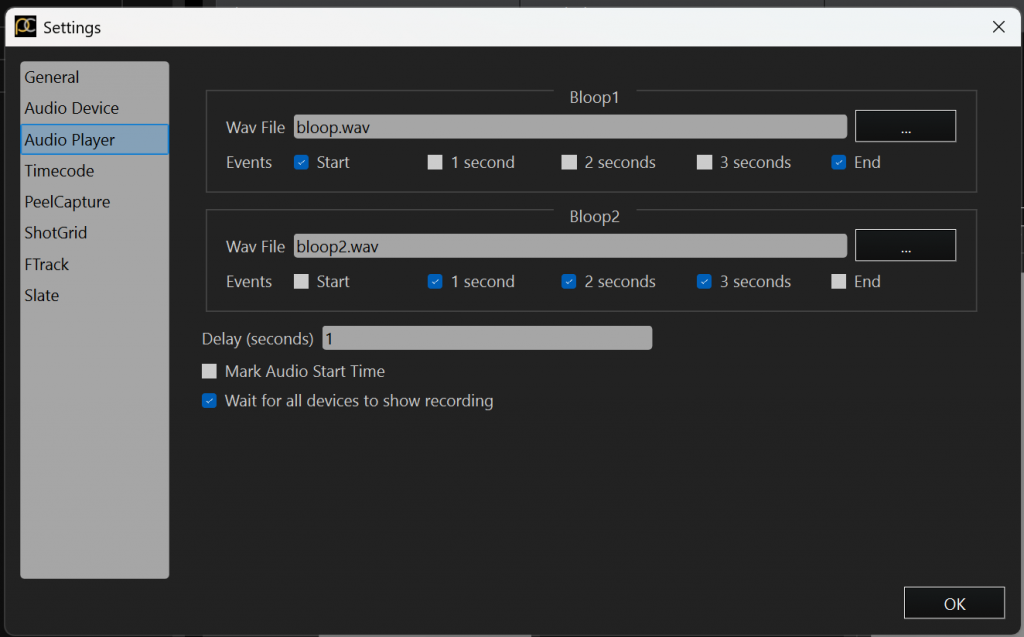The image size is (1024, 637).
Task: Open the FTrack settings page
Action: coord(47,264)
